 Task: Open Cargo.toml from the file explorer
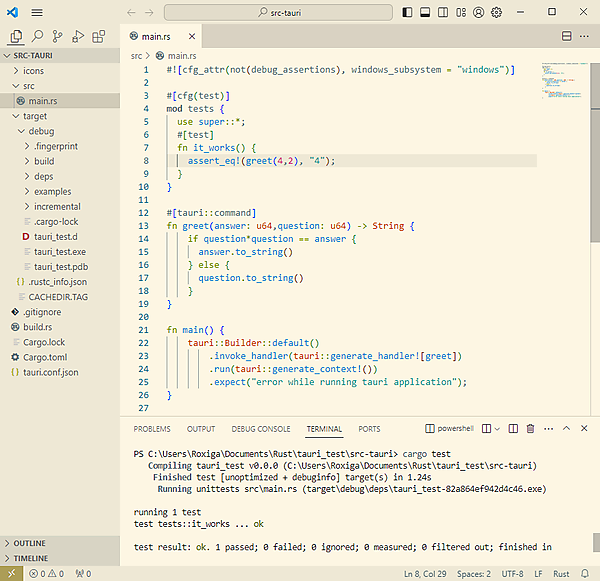click(x=45, y=357)
